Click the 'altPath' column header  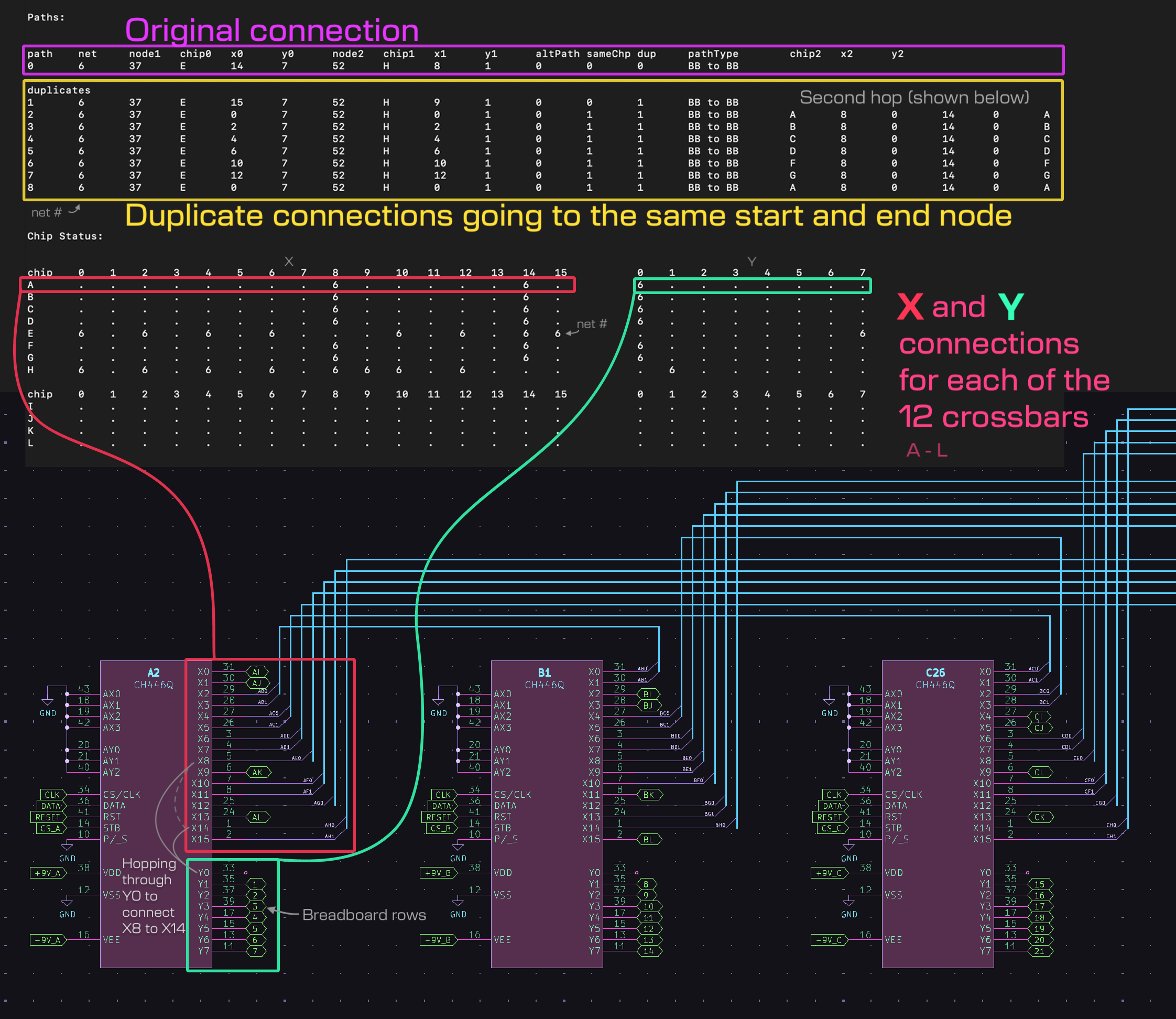click(557, 54)
